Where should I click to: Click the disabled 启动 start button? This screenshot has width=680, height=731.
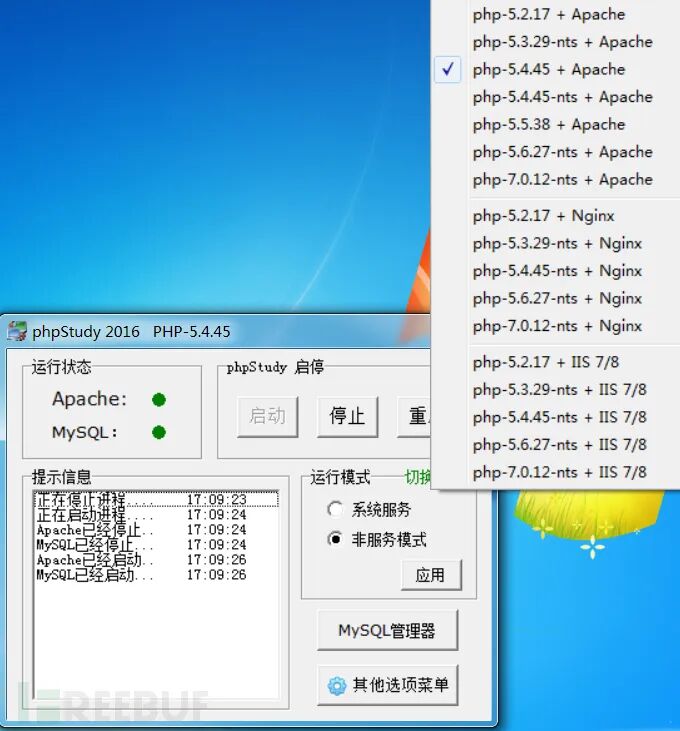coord(267,416)
